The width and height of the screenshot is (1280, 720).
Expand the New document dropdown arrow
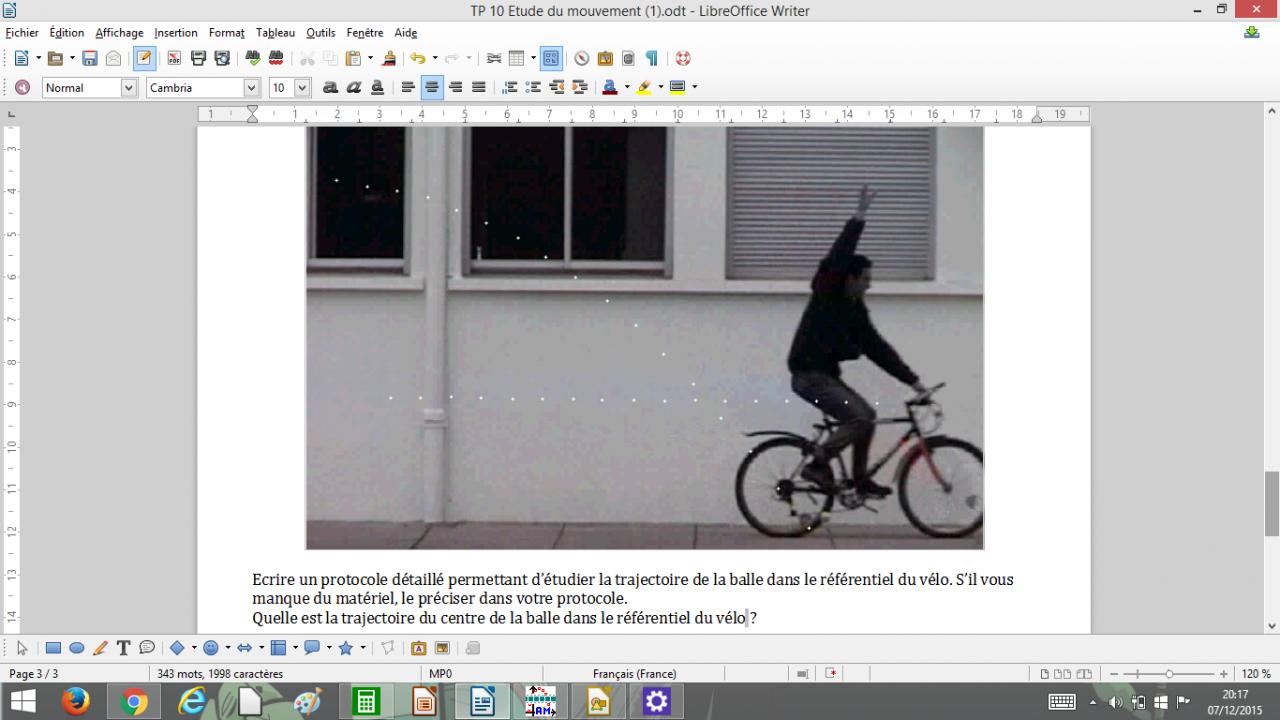point(38,58)
